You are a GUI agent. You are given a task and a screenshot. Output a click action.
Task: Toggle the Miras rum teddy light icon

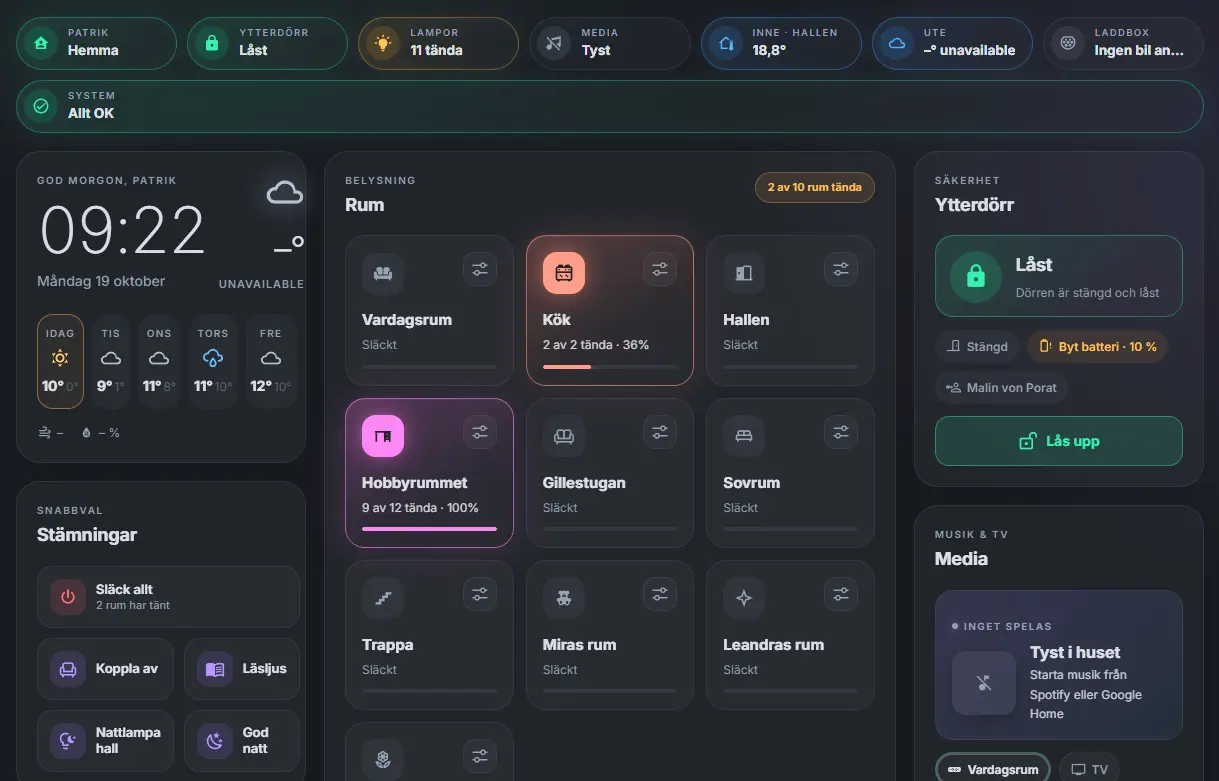click(564, 598)
